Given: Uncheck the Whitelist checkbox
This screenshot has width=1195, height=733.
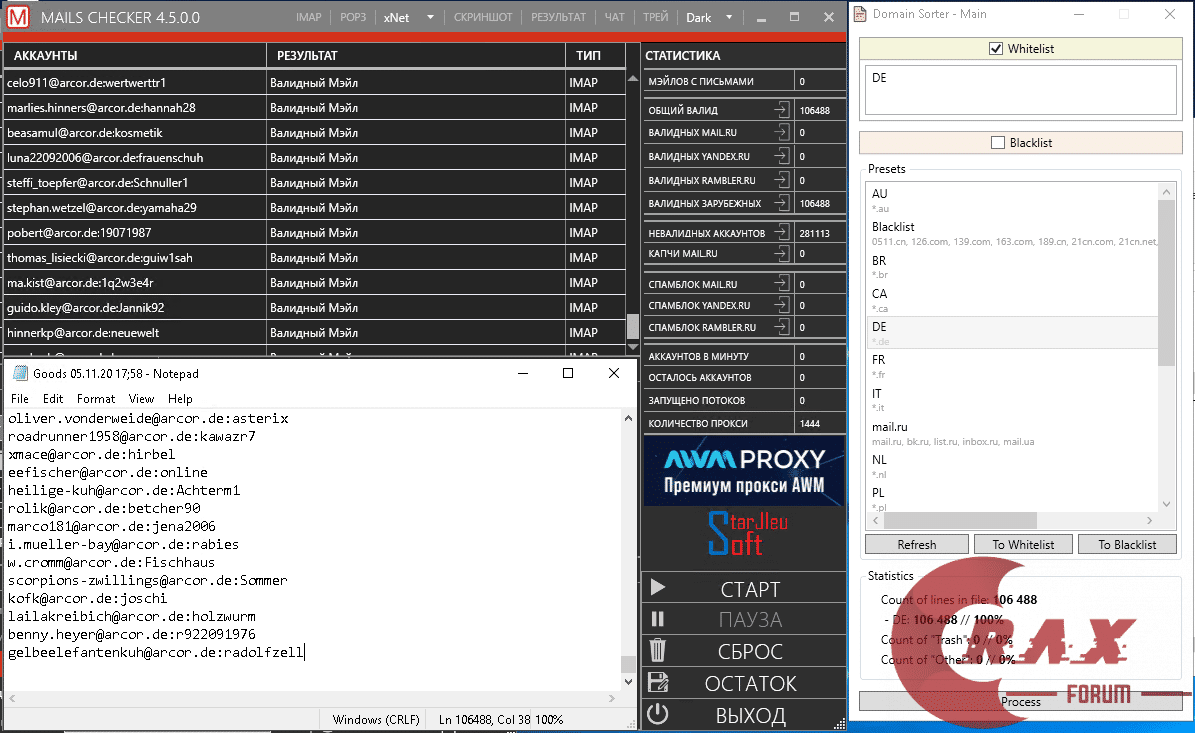Looking at the screenshot, I should [995, 49].
